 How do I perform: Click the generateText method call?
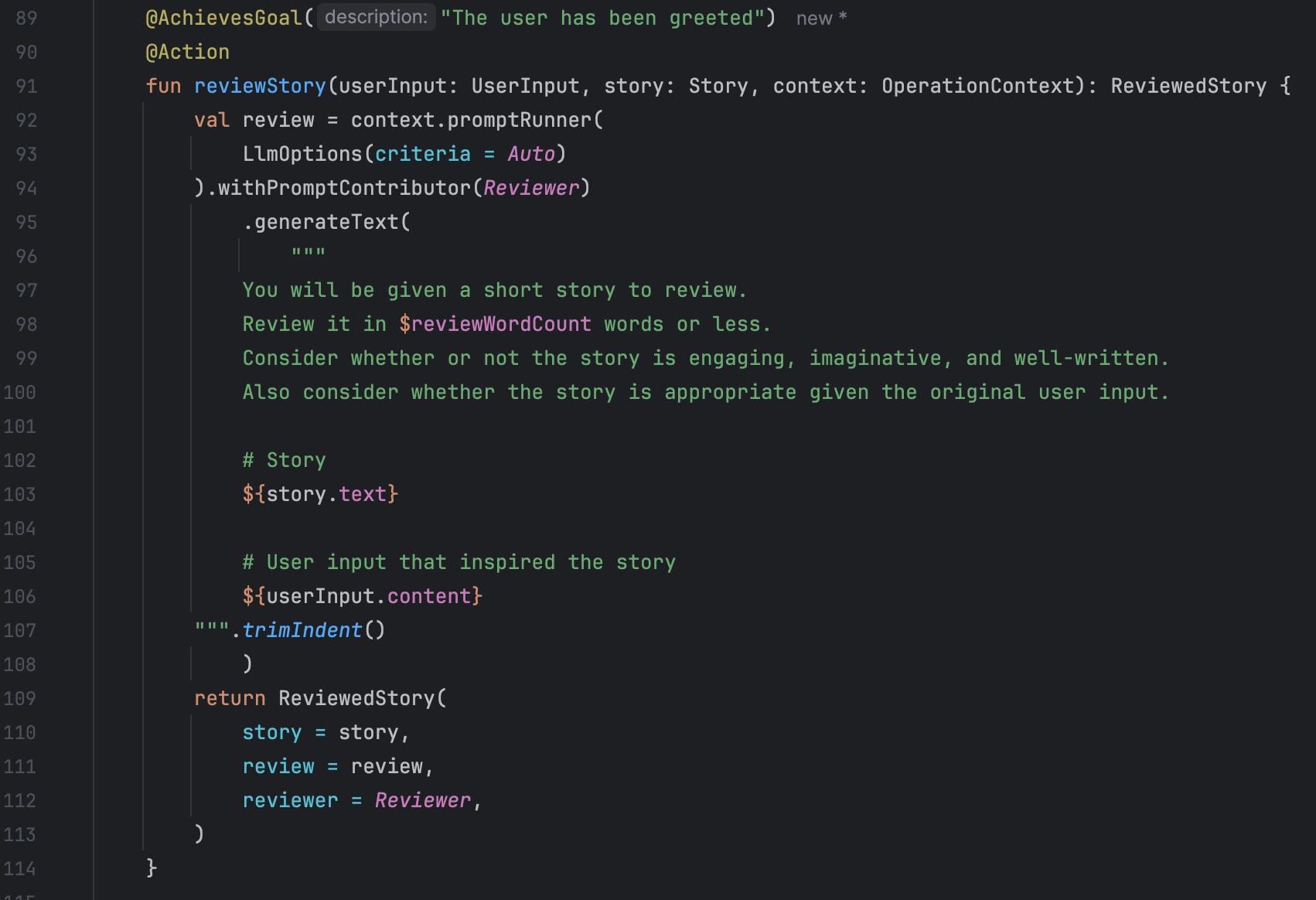(x=326, y=222)
